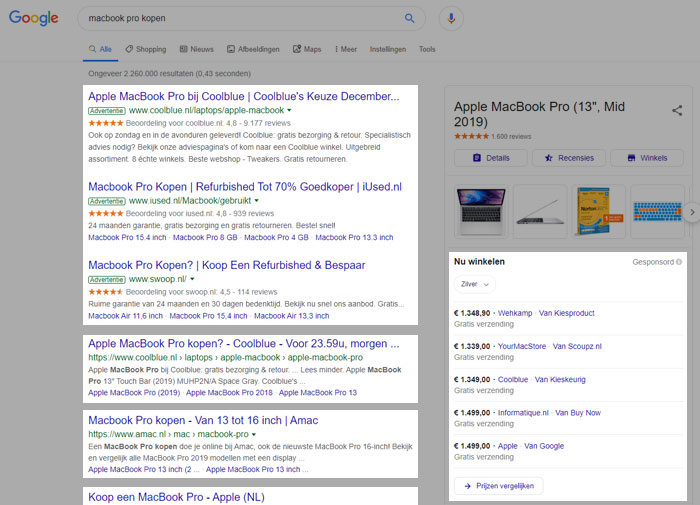Click the blue search magnifier icon
This screenshot has height=505, width=700.
click(409, 18)
